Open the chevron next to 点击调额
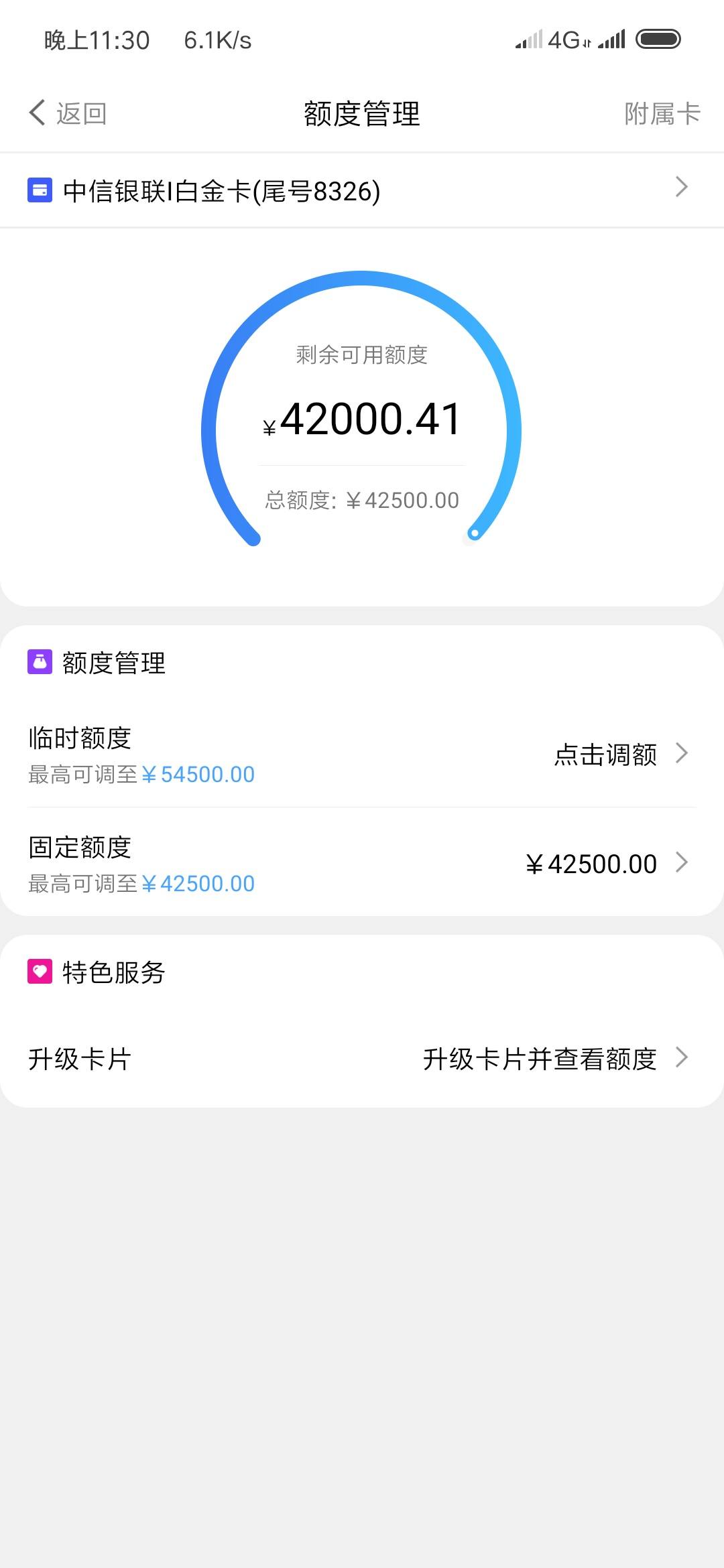Image resolution: width=724 pixels, height=1568 pixels. 682,753
